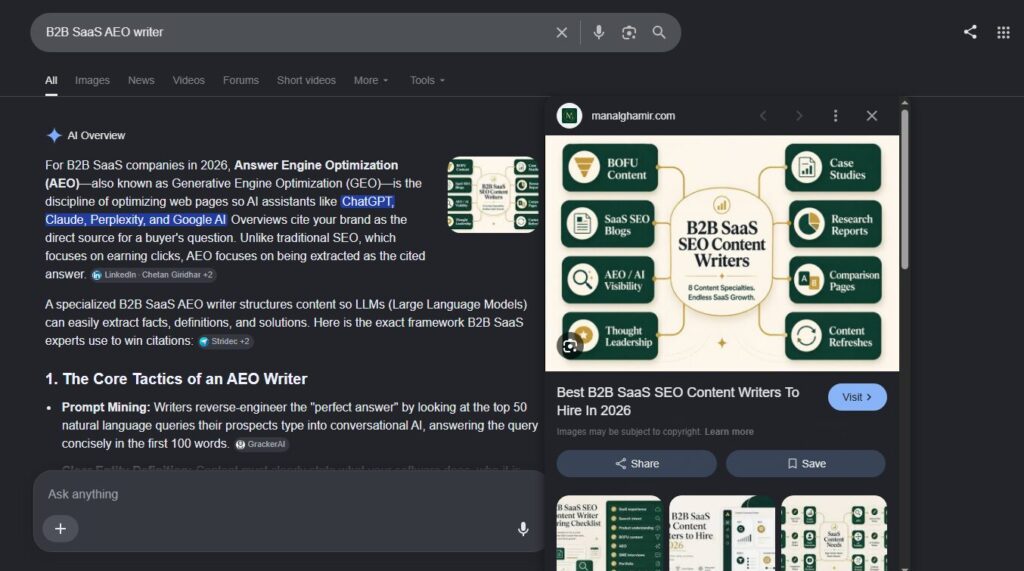1024x571 pixels.
Task: Click highlighted text ChatGPT, Claude, Perplexity
Action: tap(219, 210)
